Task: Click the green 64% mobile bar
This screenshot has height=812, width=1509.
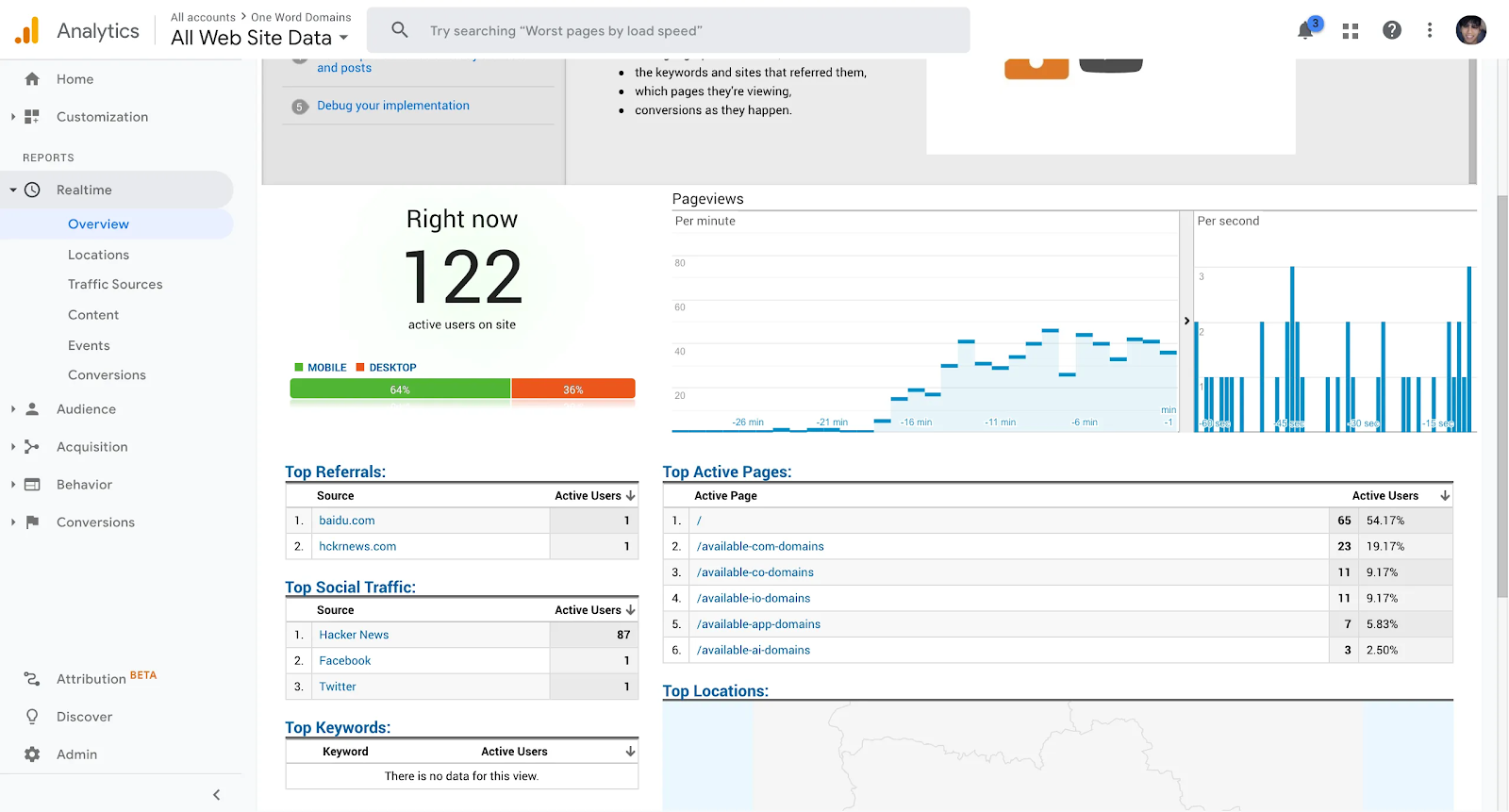Action: [x=400, y=389]
